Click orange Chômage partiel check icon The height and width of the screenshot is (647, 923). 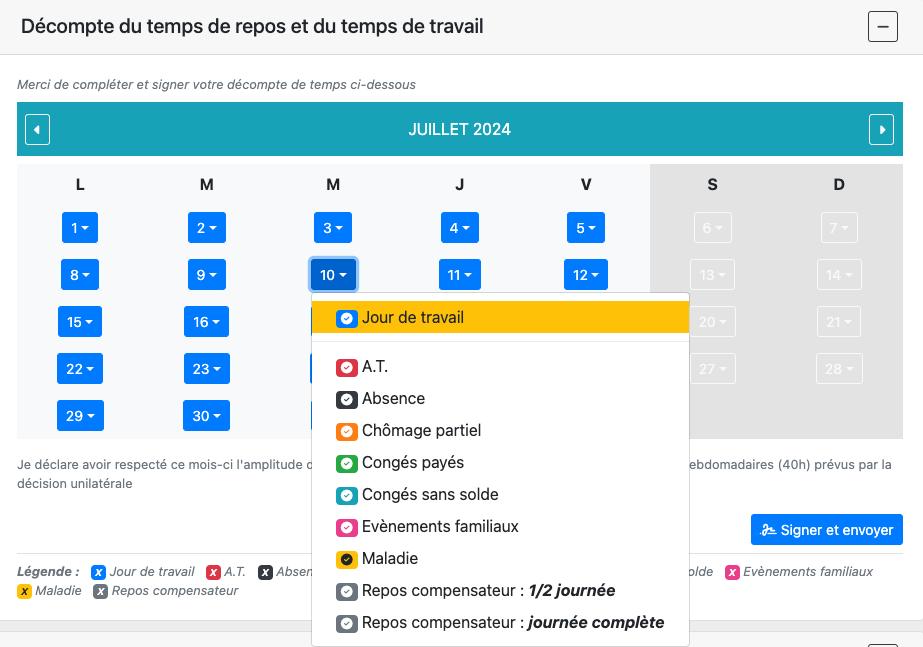[x=346, y=431]
